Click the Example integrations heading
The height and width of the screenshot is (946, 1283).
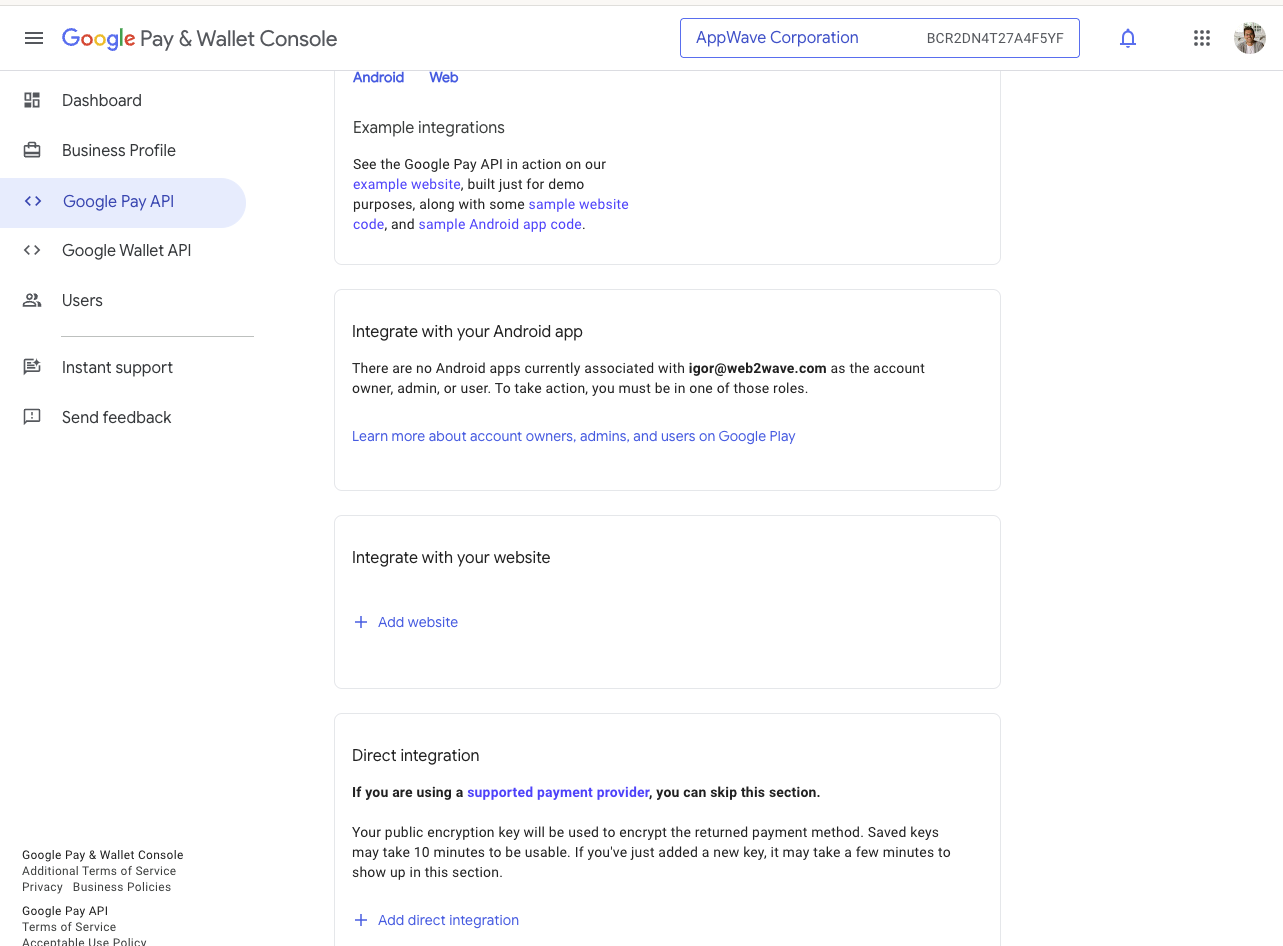429,128
